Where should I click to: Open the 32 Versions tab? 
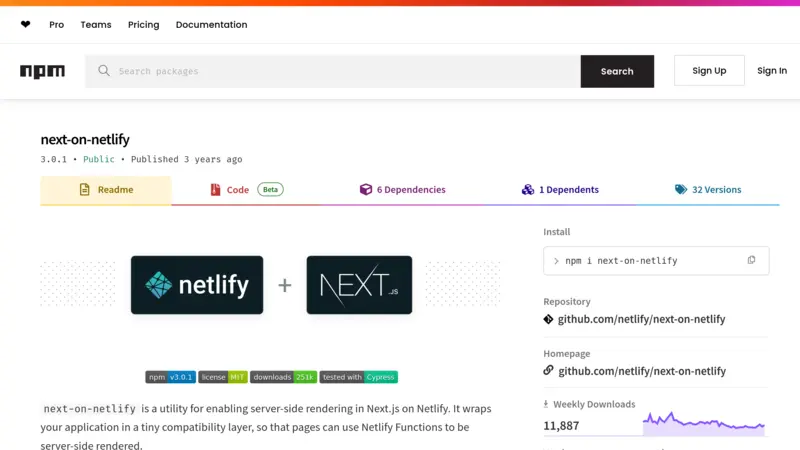click(708, 190)
